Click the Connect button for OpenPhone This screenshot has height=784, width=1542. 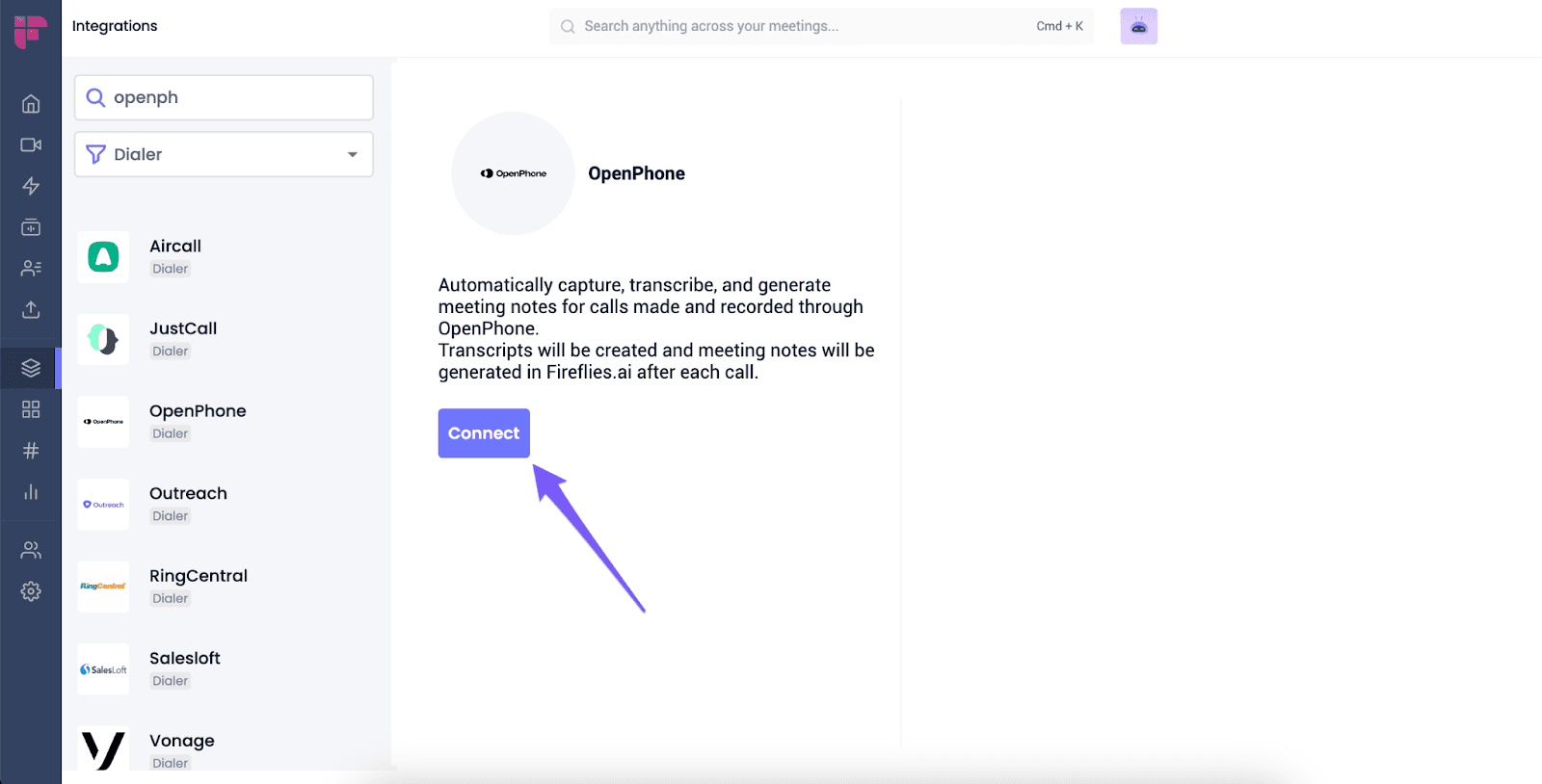coord(484,433)
